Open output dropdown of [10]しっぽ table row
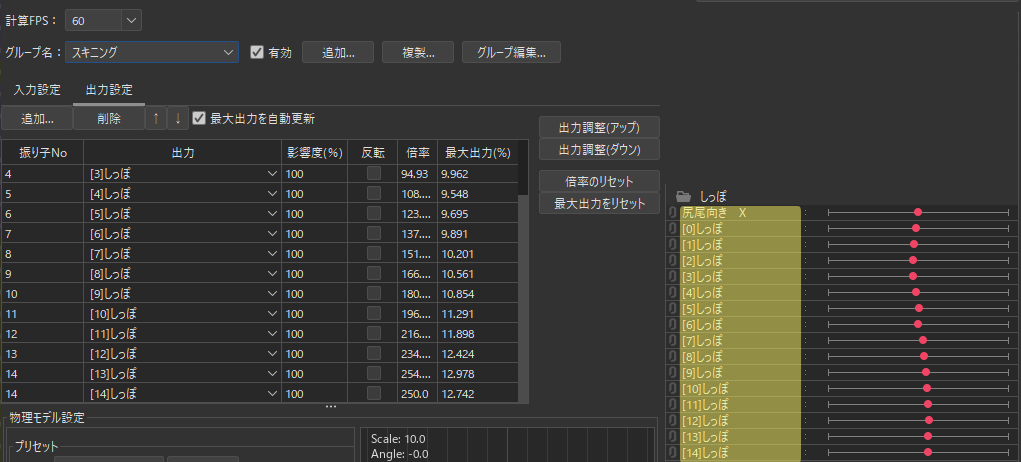Image resolution: width=1021 pixels, height=462 pixels. click(273, 313)
